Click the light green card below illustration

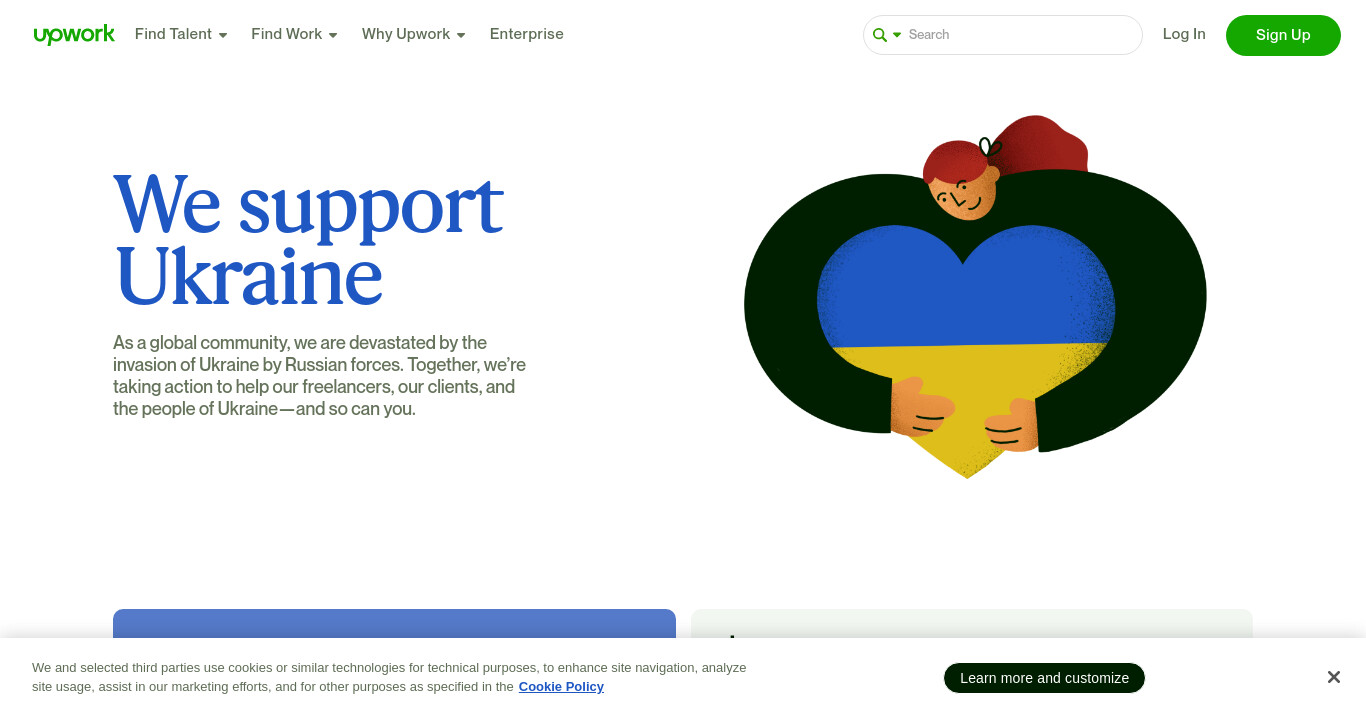tap(971, 624)
